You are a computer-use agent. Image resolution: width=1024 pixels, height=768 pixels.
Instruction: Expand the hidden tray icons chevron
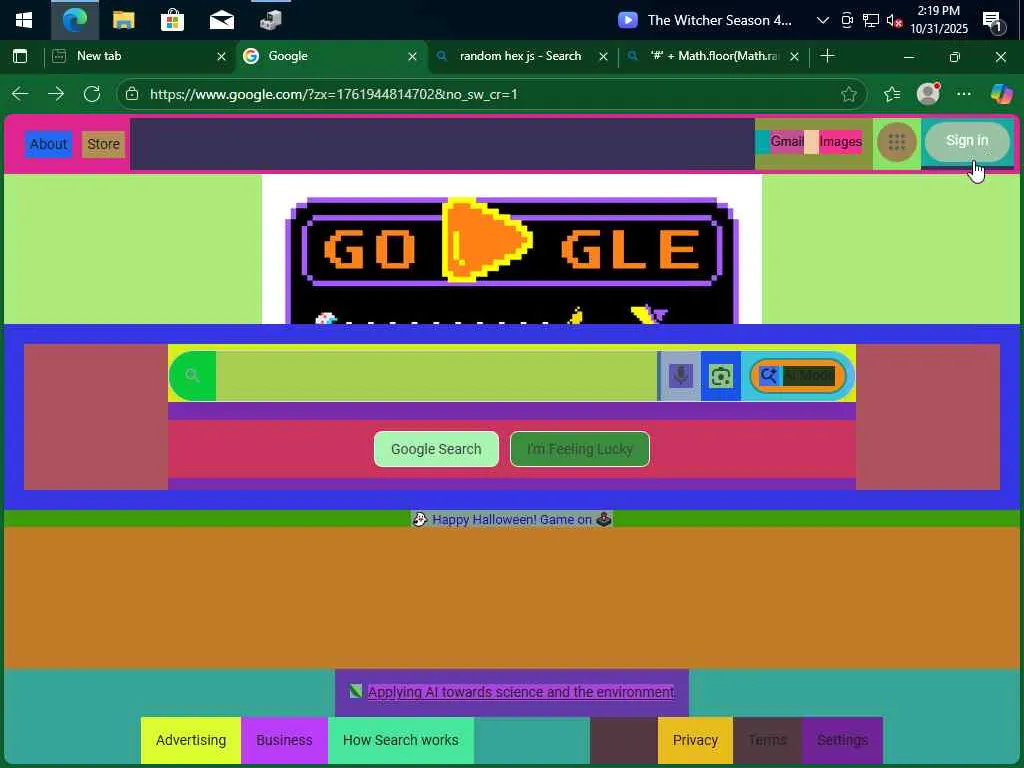click(x=823, y=20)
